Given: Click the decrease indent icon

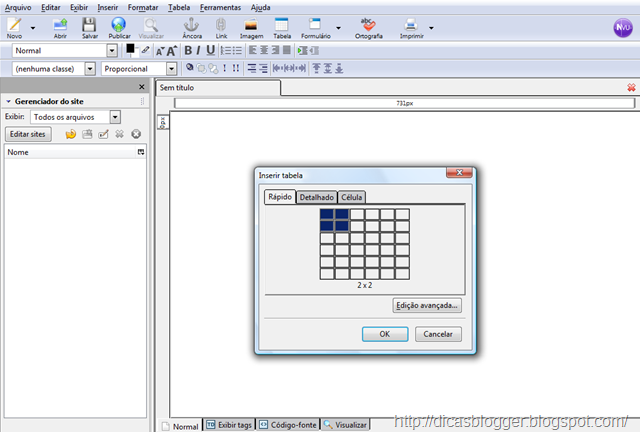Looking at the screenshot, I should (x=314, y=51).
